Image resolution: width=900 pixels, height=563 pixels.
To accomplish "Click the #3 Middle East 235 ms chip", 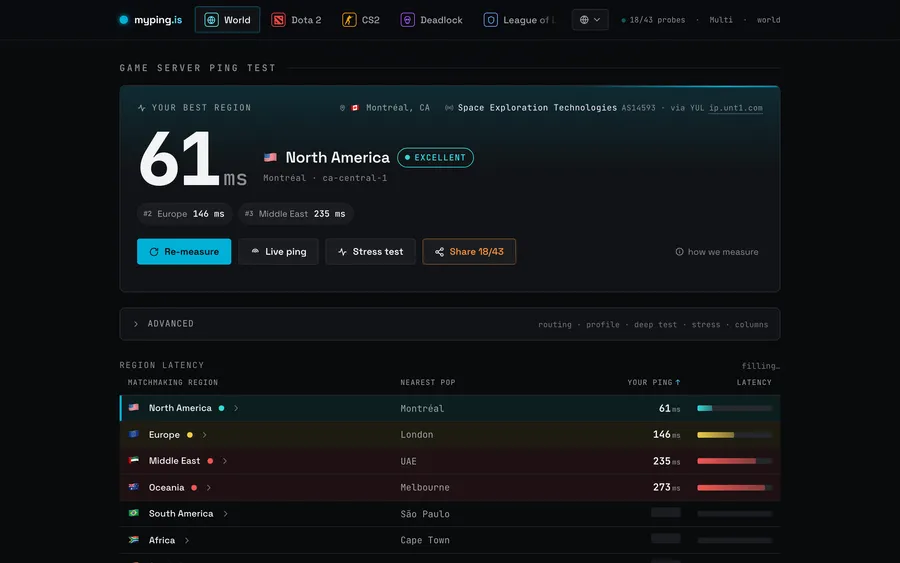I will (x=295, y=213).
